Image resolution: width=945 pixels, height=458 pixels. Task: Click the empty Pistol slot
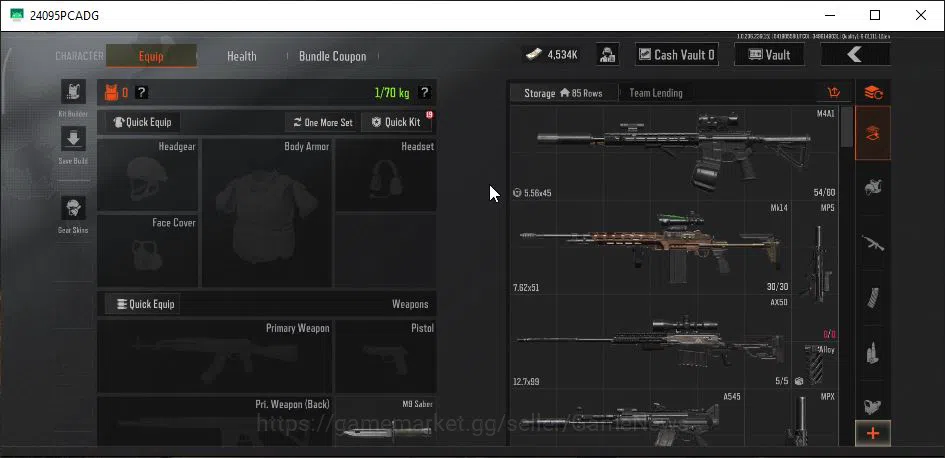[386, 356]
